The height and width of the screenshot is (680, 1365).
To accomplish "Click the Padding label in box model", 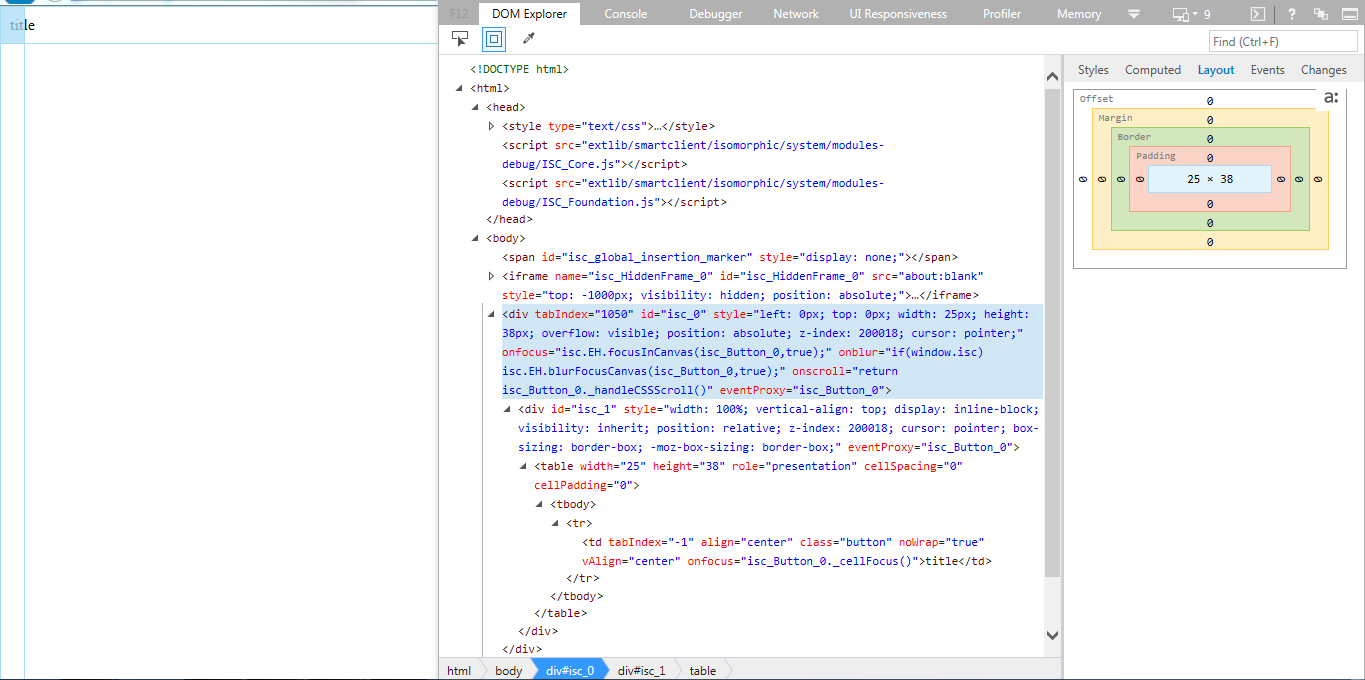I will [1156, 156].
